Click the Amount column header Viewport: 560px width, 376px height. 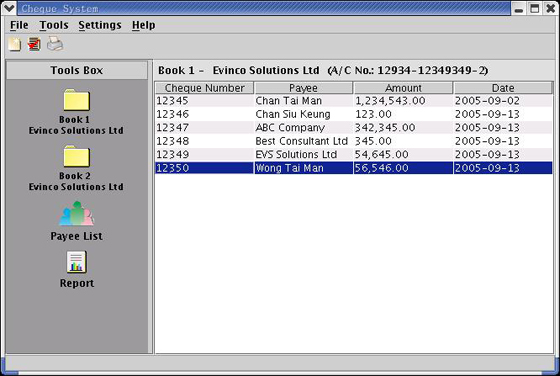click(403, 88)
